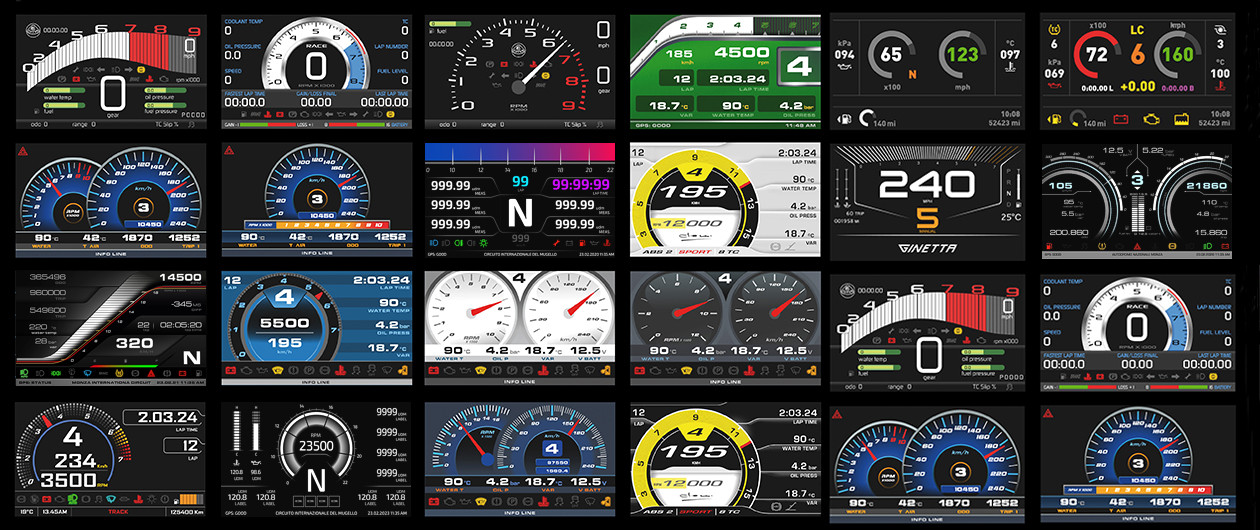Click the red TRACK mode label
Screen dimensions: 1260x530
118,511
